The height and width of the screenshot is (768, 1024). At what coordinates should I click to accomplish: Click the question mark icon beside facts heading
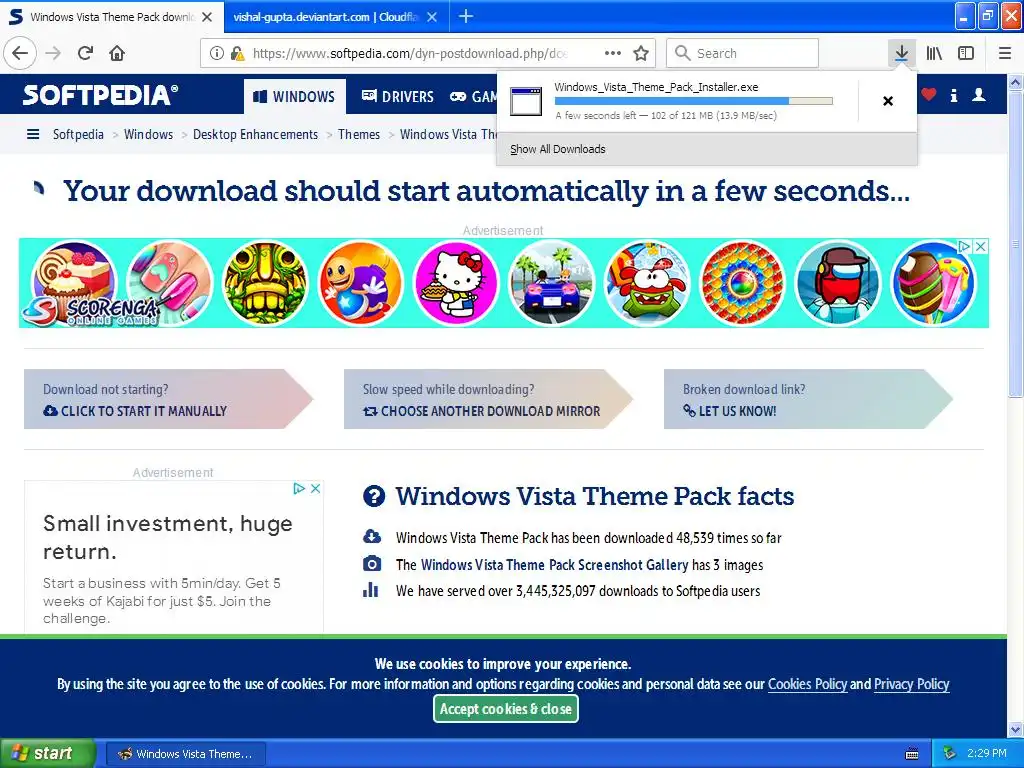tap(374, 496)
